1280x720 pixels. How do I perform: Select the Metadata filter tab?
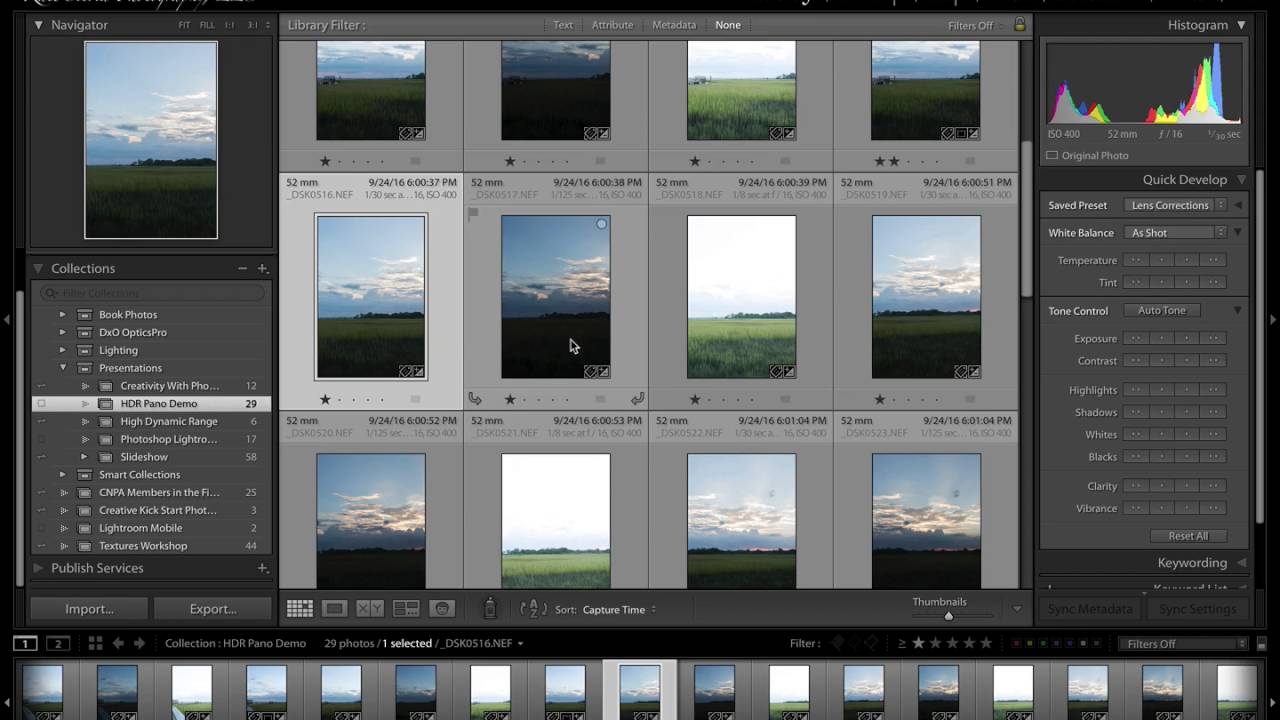(x=674, y=25)
